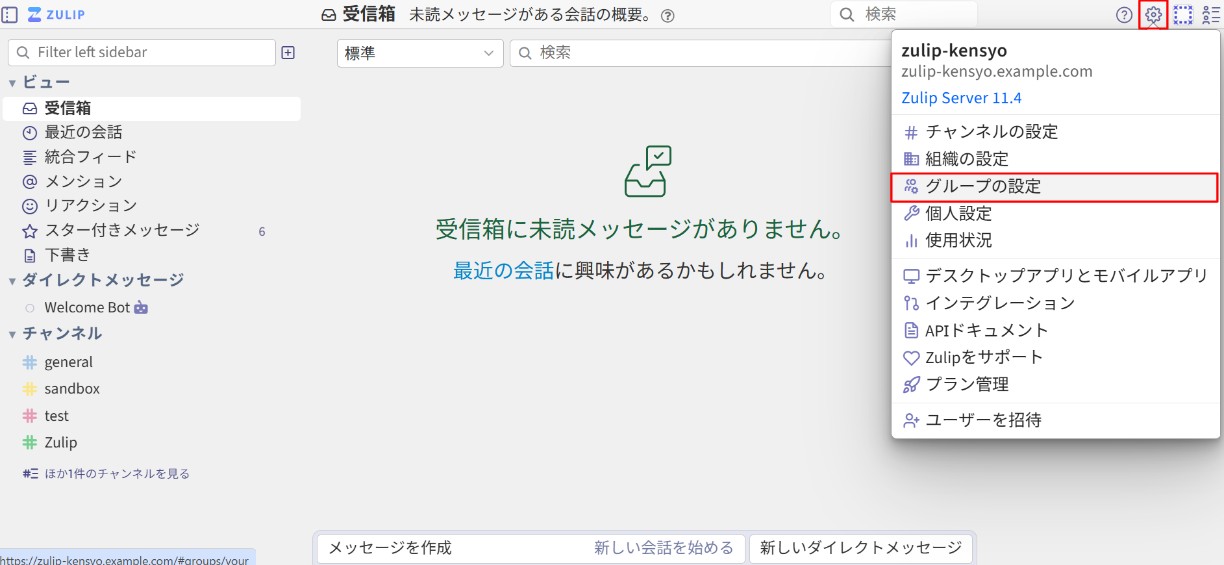Click 新しい会話を始める button
Screen dimensions: 1224x565
pyautogui.click(x=663, y=548)
